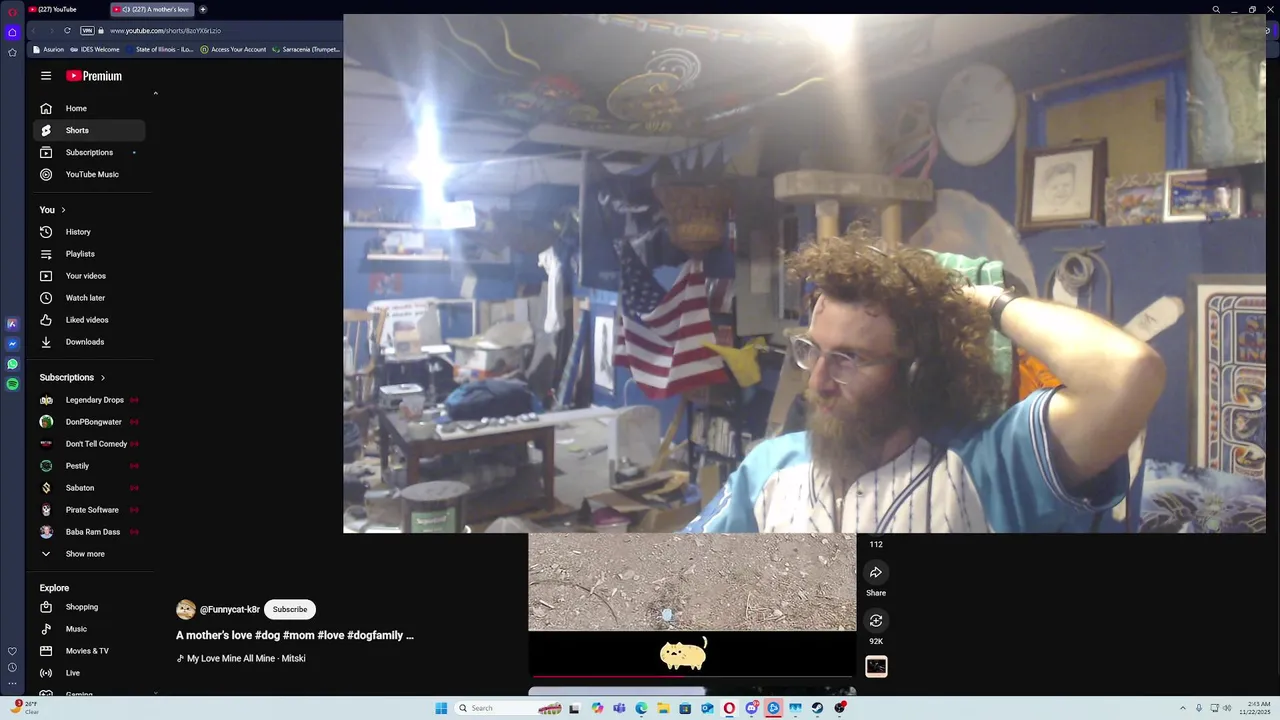Open Opera sidebar history clock icon
The width and height of the screenshot is (1280, 720).
(x=12, y=667)
